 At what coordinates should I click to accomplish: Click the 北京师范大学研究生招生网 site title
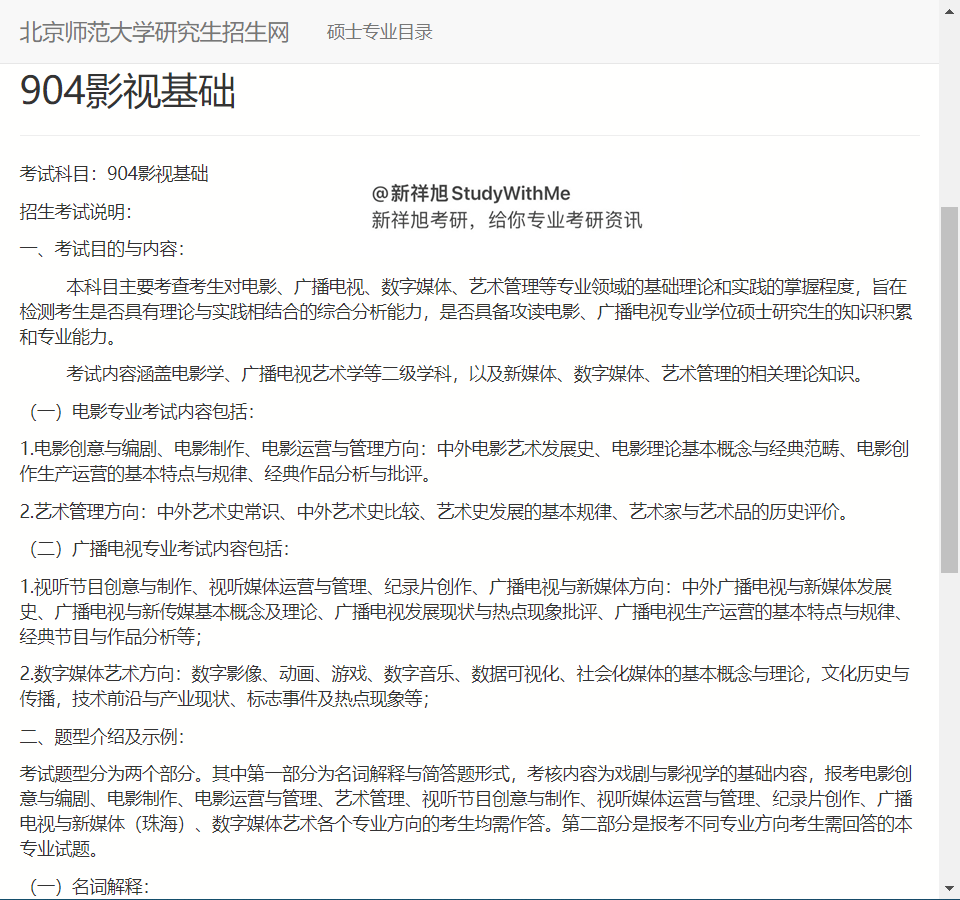tap(154, 31)
